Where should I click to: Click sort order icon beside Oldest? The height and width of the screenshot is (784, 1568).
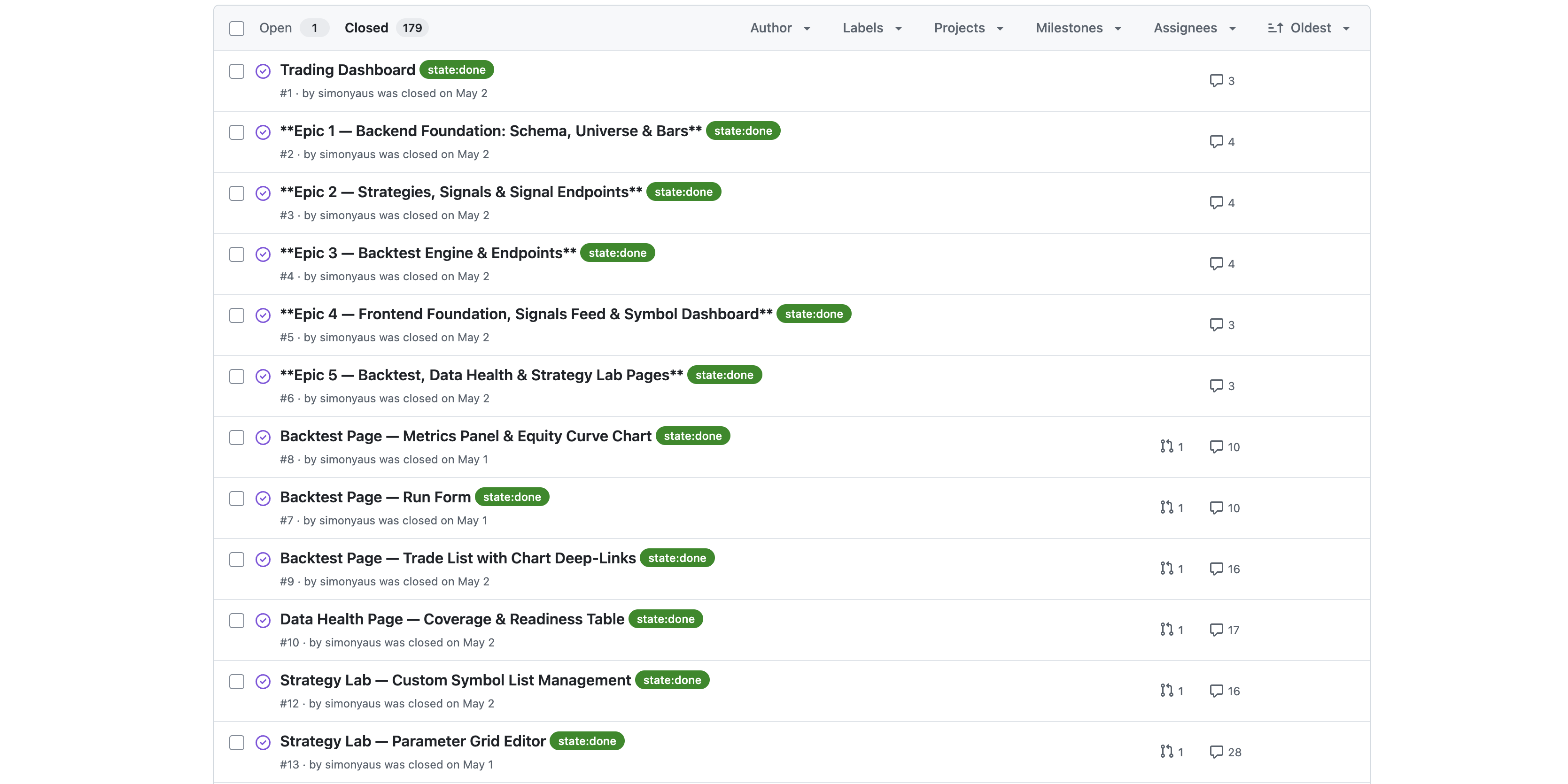pyautogui.click(x=1275, y=28)
